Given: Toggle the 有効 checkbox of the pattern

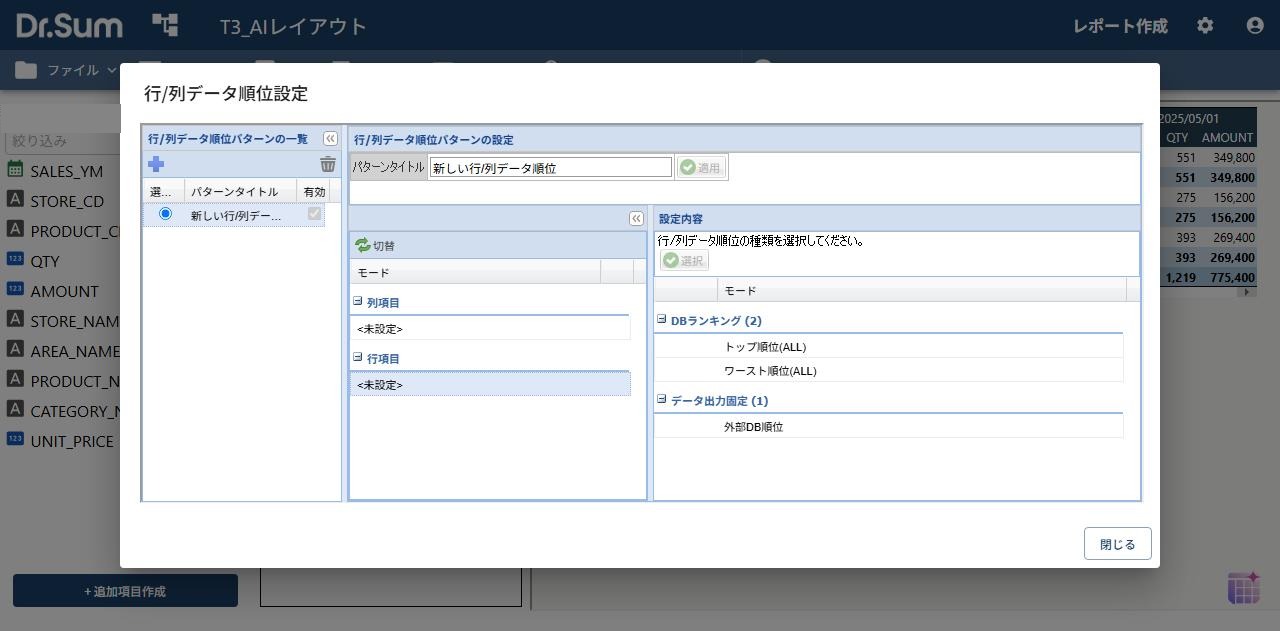Looking at the screenshot, I should pyautogui.click(x=314, y=214).
